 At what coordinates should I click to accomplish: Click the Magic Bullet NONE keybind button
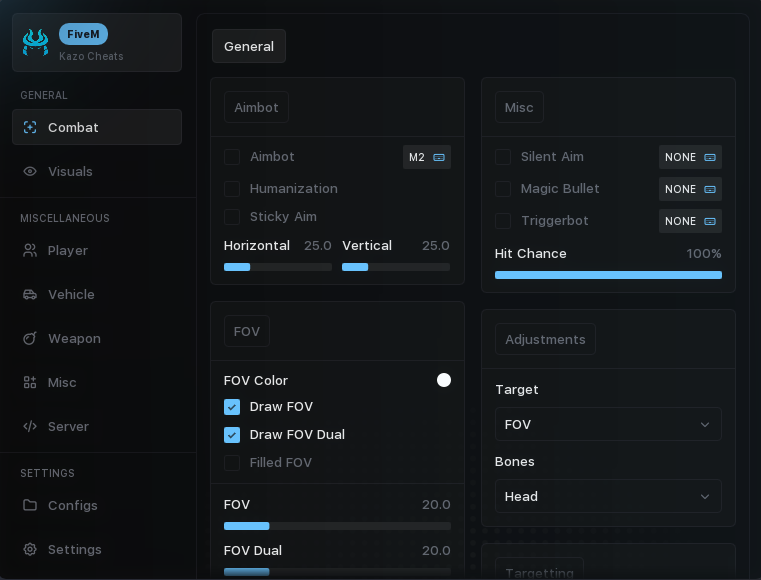690,189
